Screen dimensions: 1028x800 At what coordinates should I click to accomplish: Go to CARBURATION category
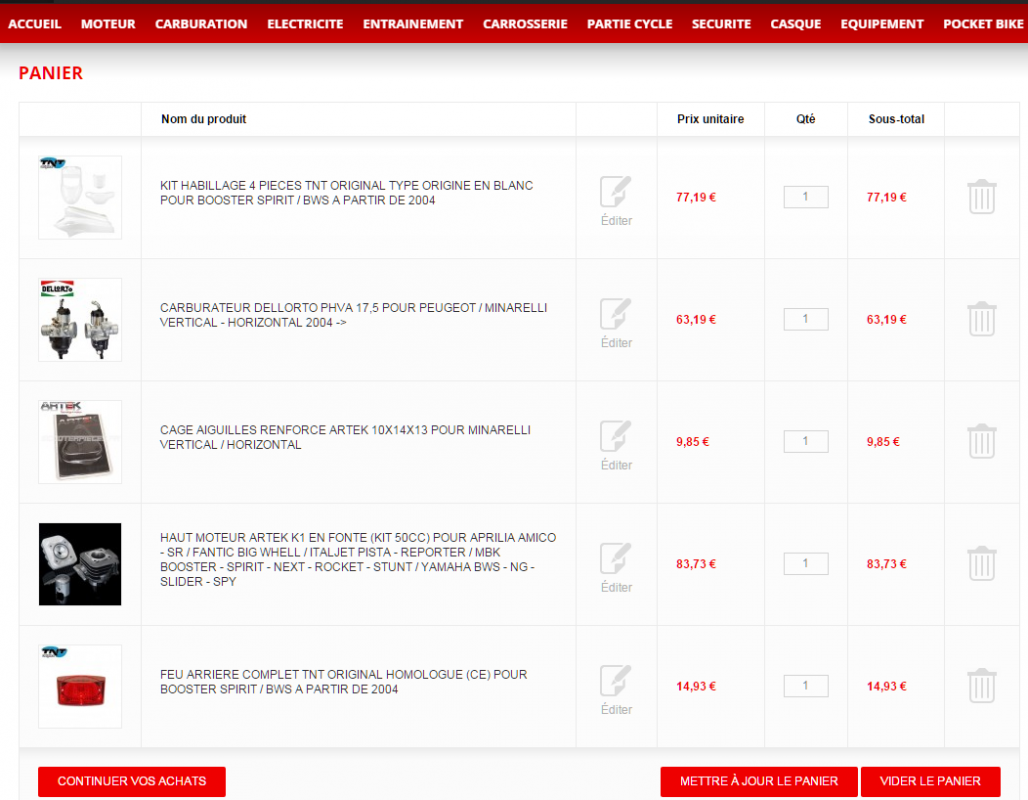201,24
